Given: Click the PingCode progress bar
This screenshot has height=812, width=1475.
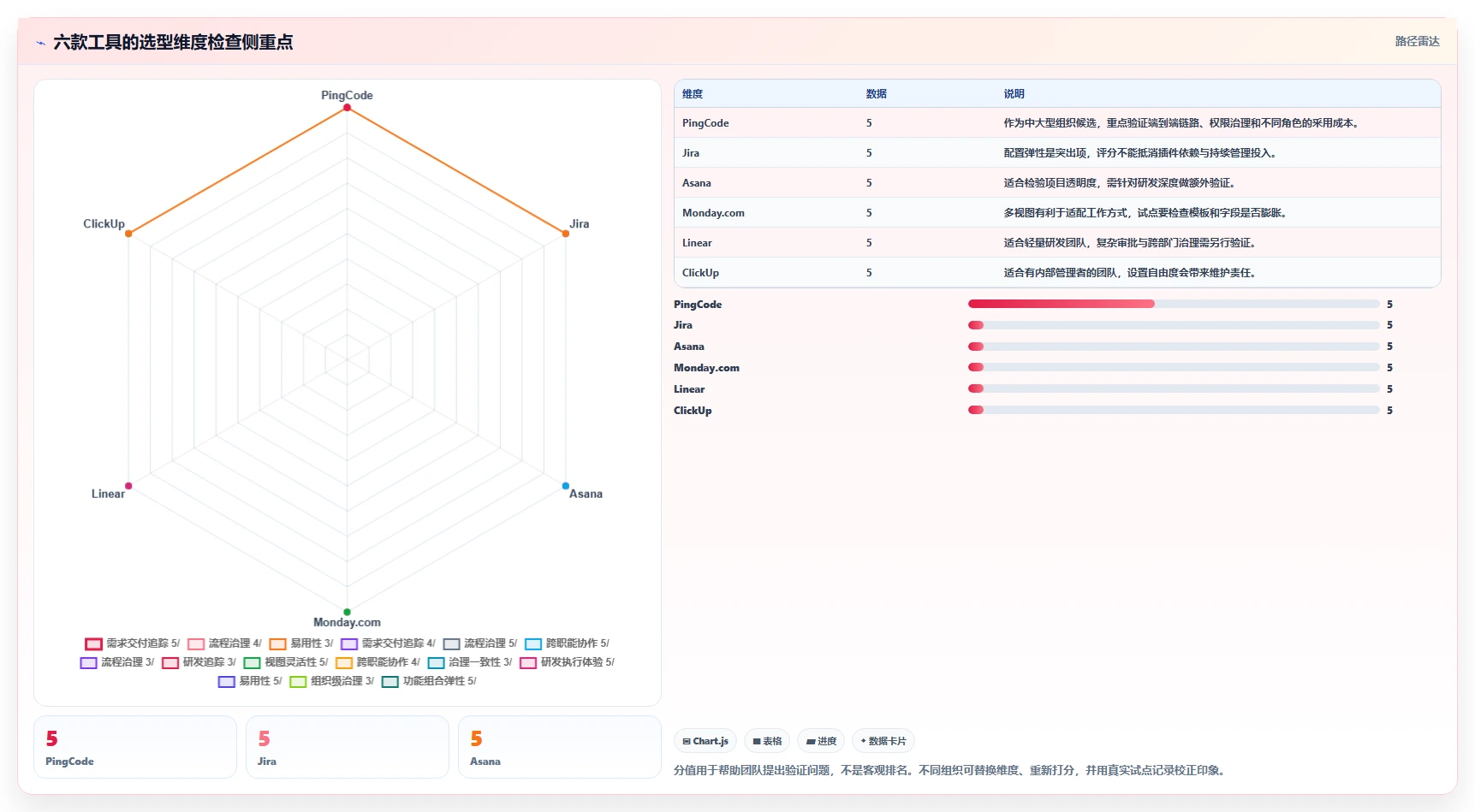Looking at the screenshot, I should coord(1174,304).
